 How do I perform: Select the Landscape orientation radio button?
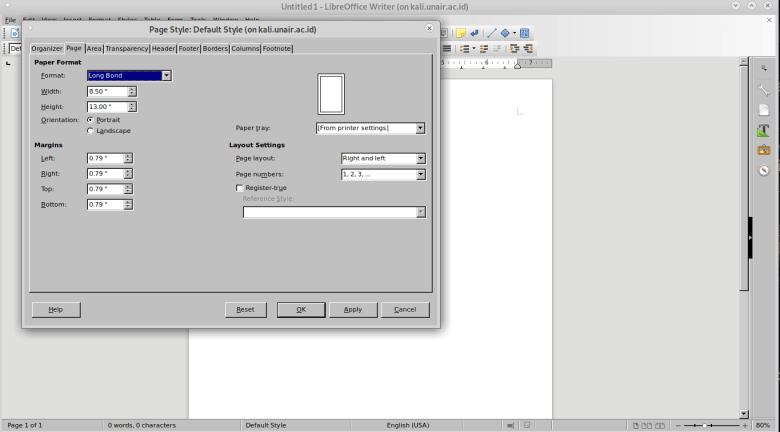tap(91, 131)
